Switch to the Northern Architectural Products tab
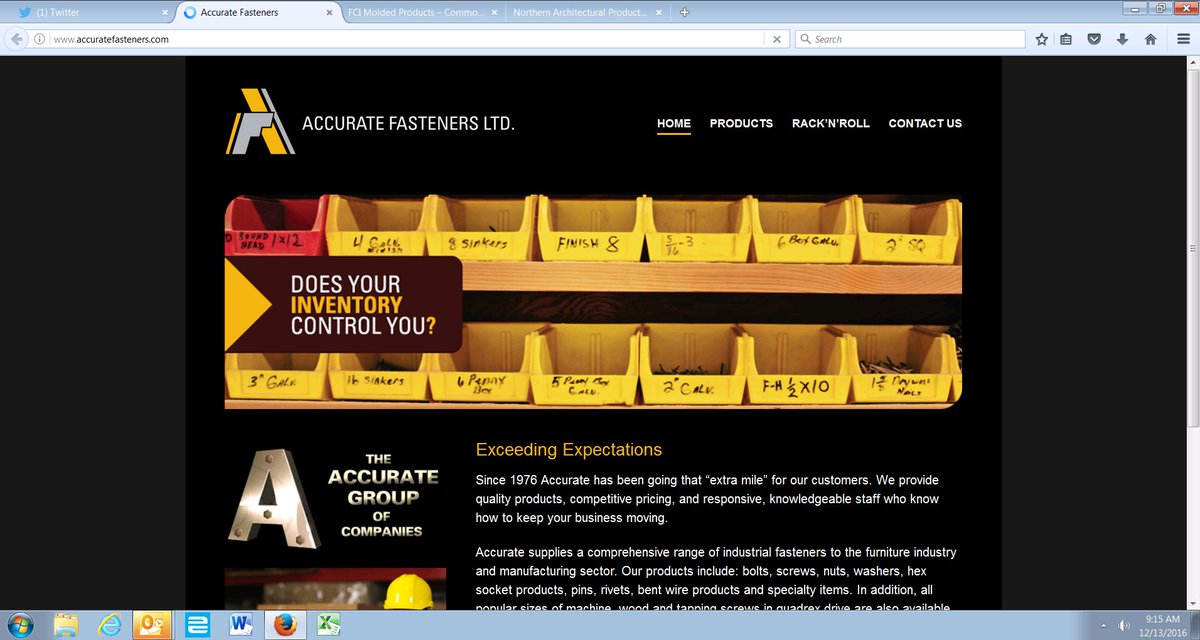1200x640 pixels. [580, 12]
